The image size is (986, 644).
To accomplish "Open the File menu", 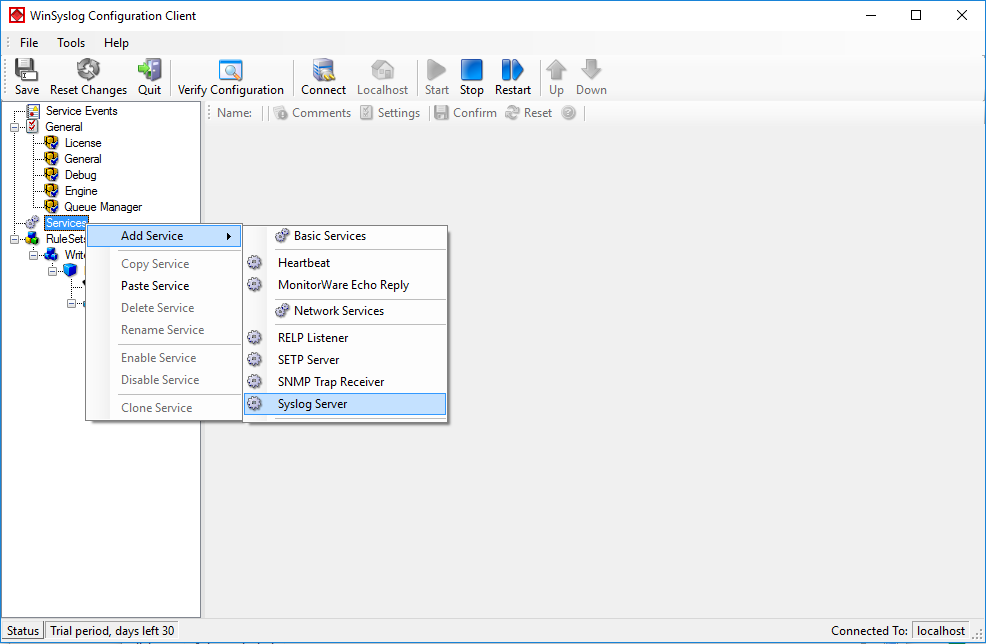I will pyautogui.click(x=29, y=43).
